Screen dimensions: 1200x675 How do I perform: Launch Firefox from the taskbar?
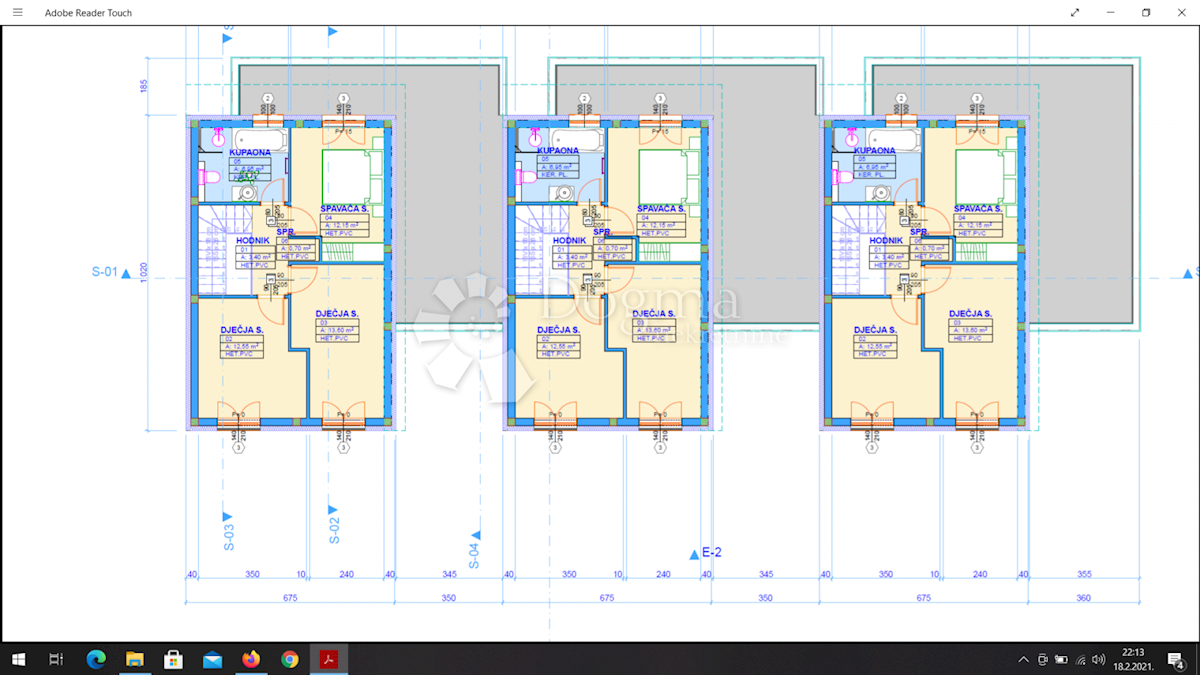pyautogui.click(x=251, y=659)
